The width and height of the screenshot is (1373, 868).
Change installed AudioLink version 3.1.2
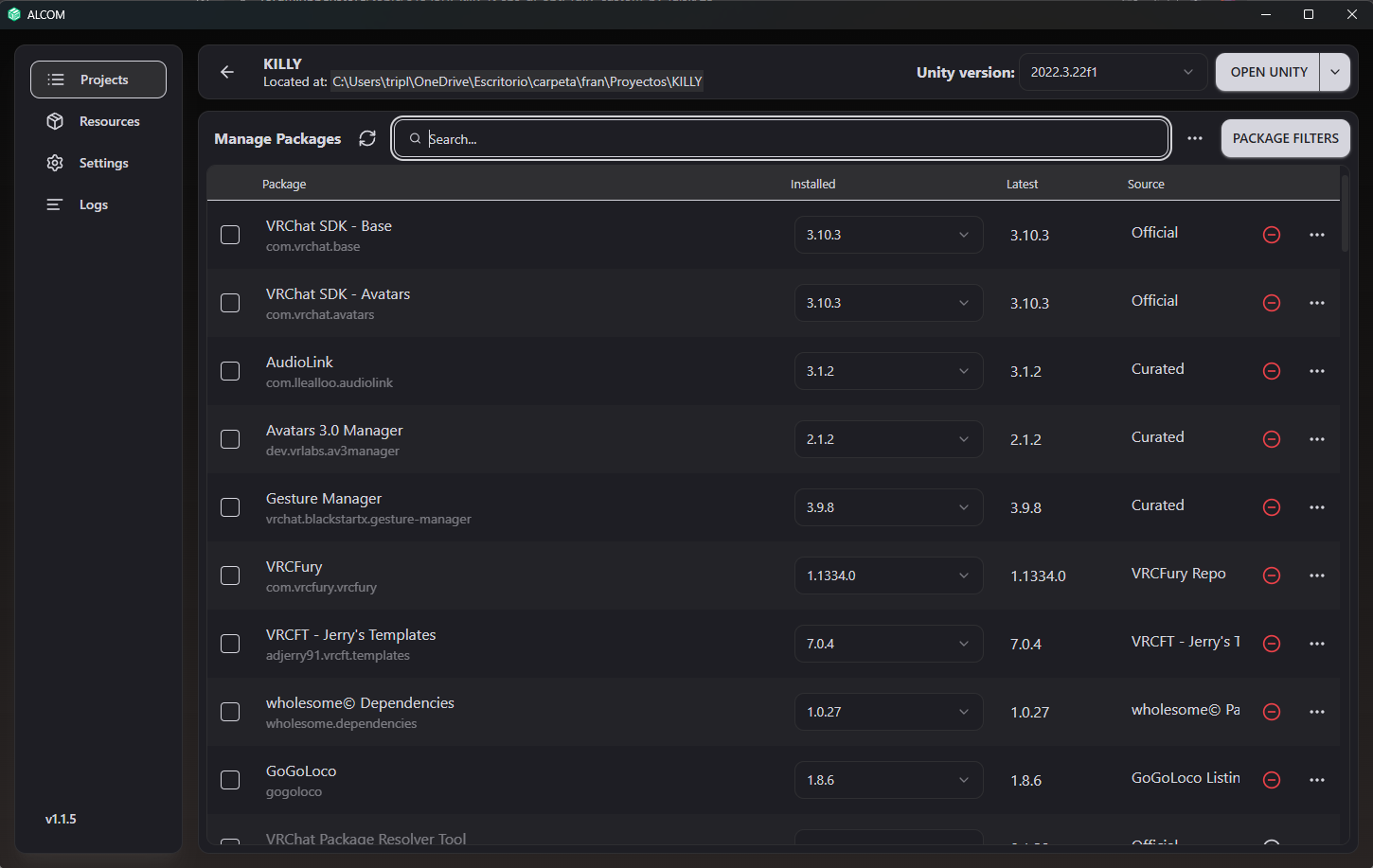pos(888,371)
